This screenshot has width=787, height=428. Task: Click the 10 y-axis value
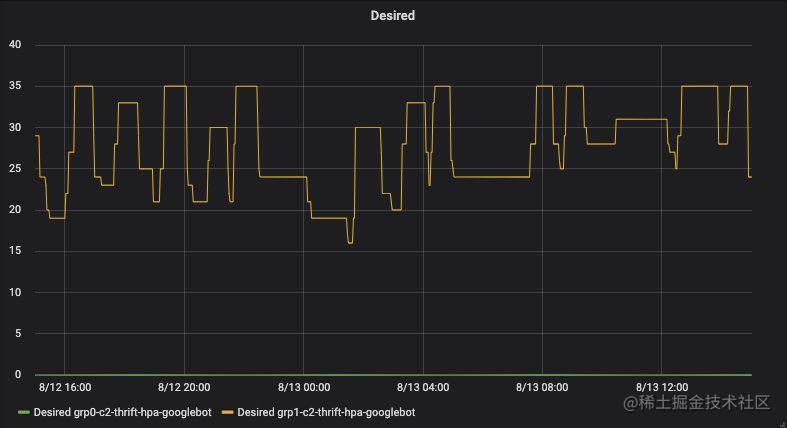pos(15,292)
